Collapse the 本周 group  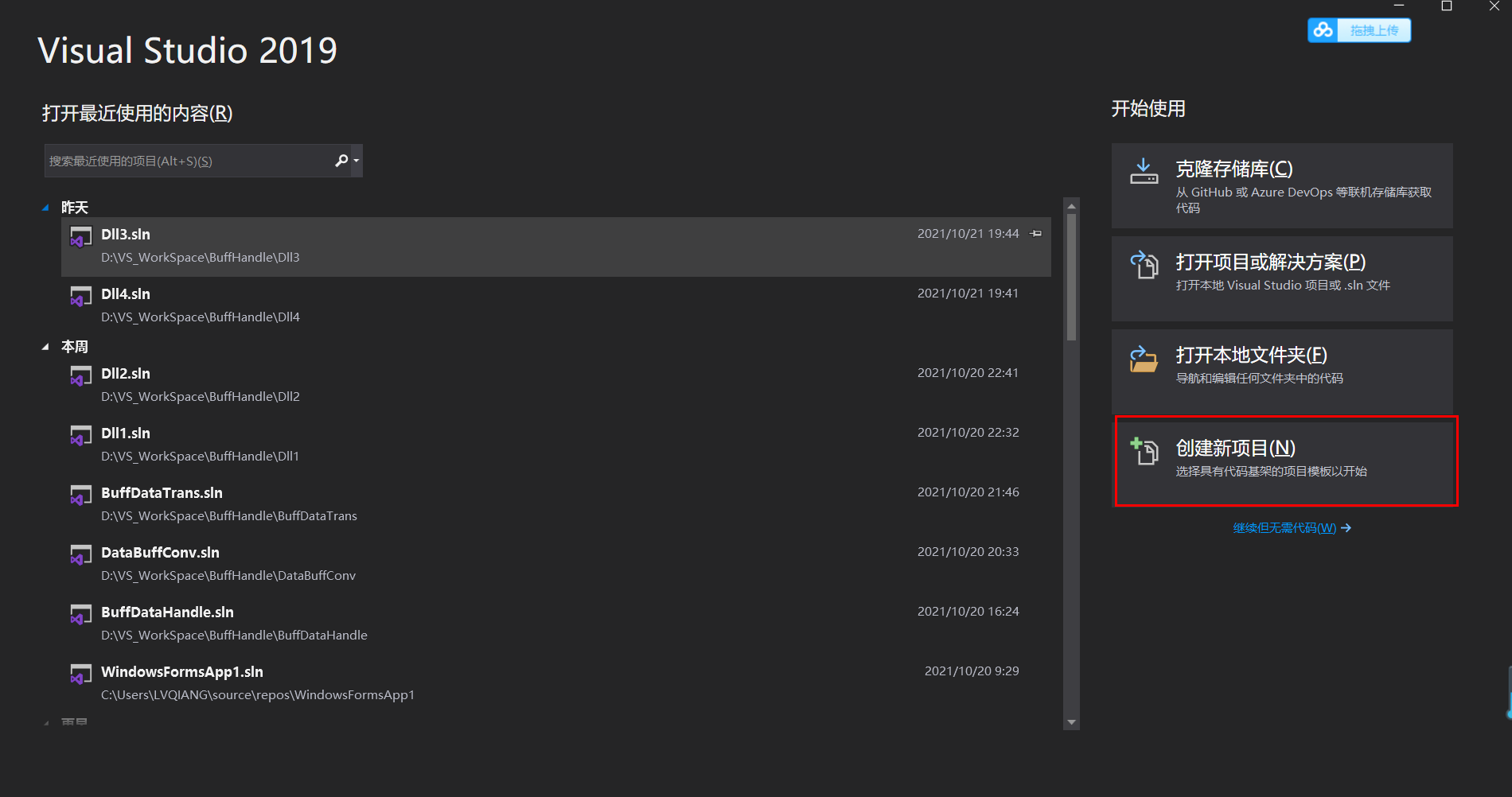[45, 346]
